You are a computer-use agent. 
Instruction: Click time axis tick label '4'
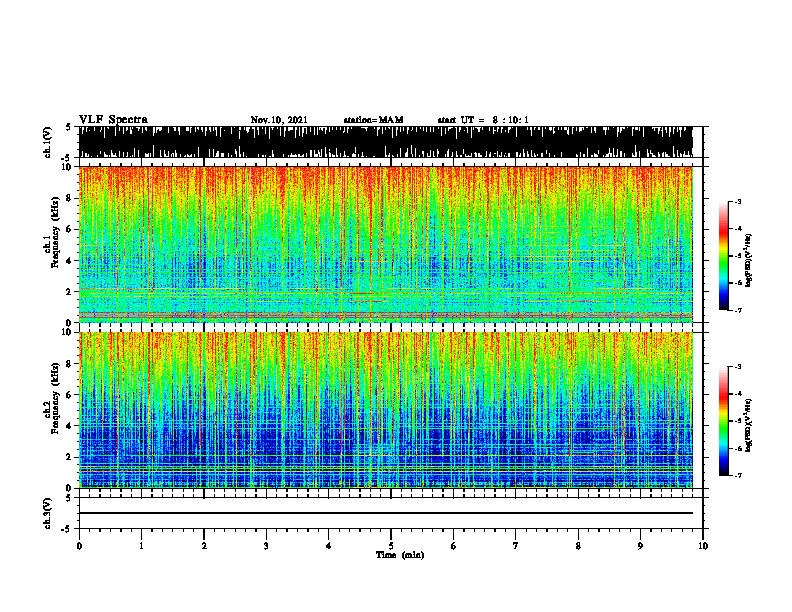click(x=329, y=546)
